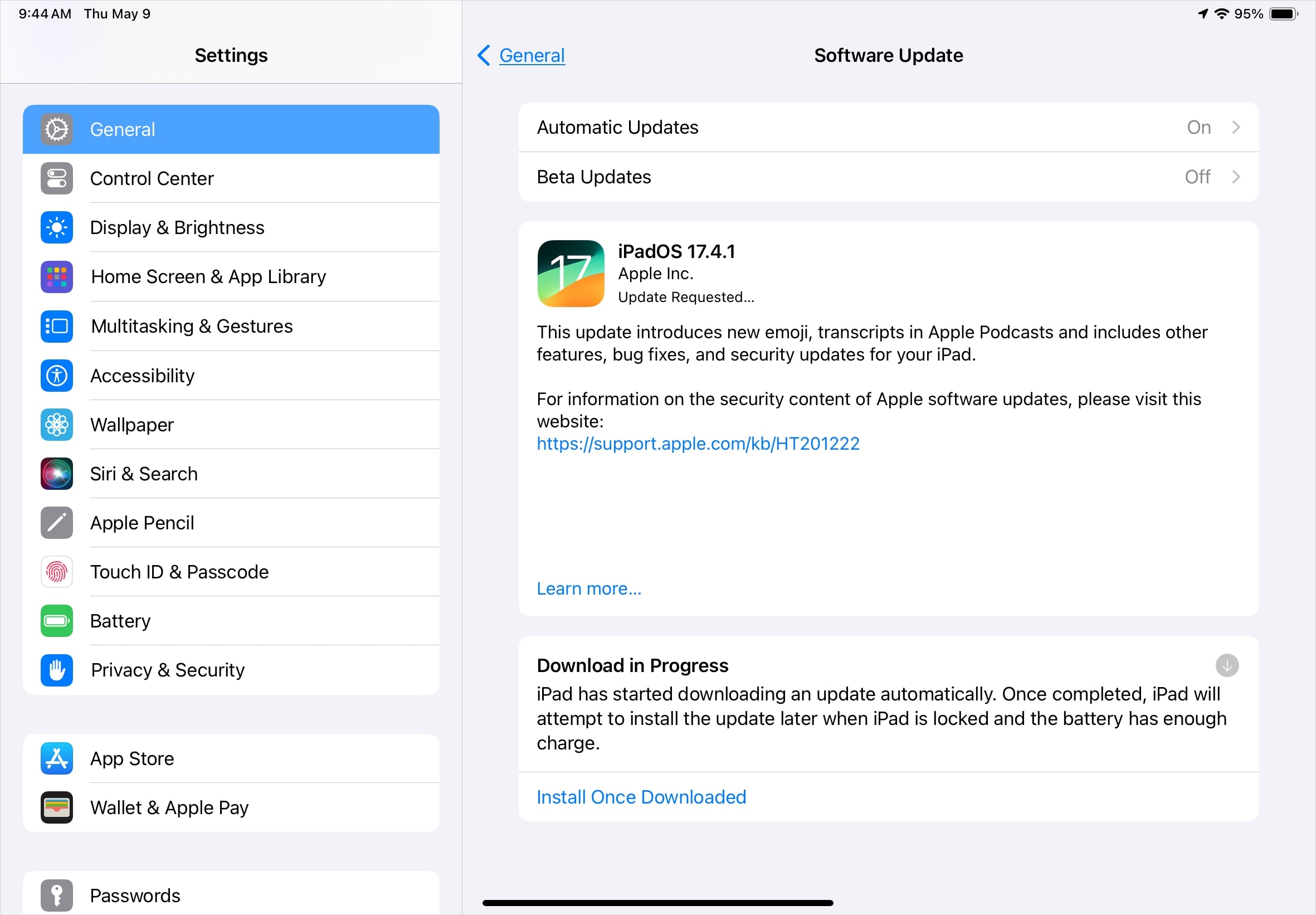
Task: Click Install Once Downloaded link
Action: point(641,797)
